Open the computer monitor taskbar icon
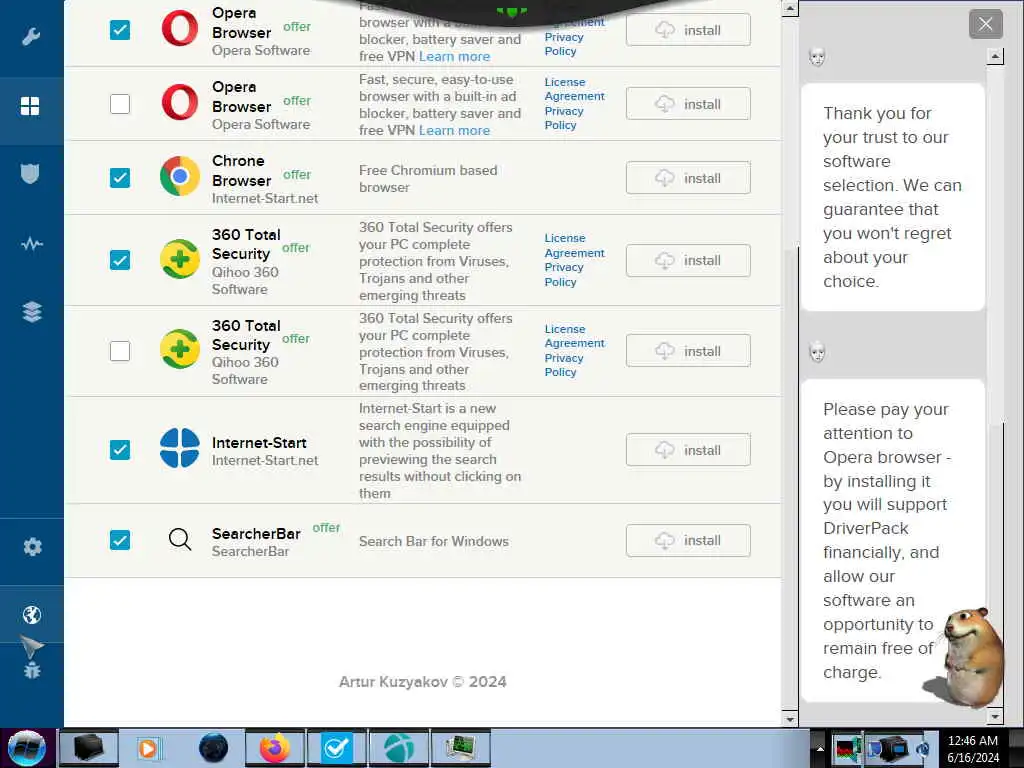This screenshot has height=768, width=1024. (x=460, y=748)
